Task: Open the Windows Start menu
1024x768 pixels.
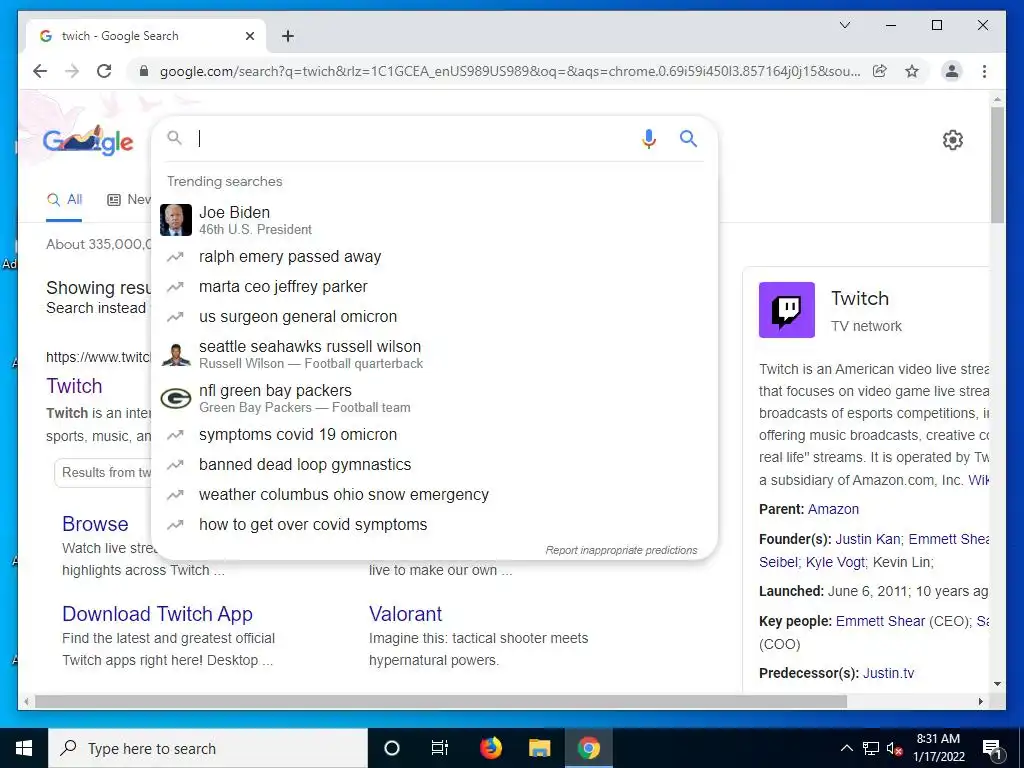Action: coord(24,748)
